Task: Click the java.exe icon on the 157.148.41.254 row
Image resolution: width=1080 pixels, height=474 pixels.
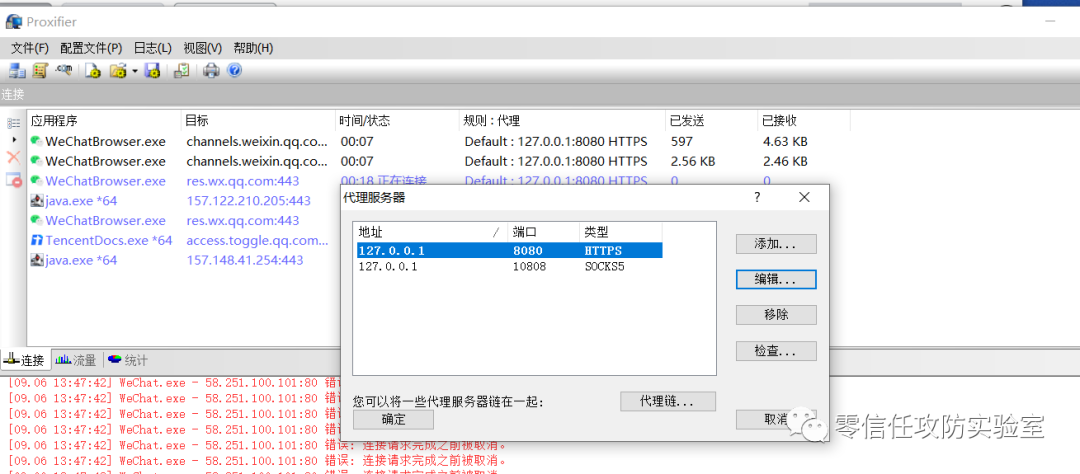Action: pos(37,260)
